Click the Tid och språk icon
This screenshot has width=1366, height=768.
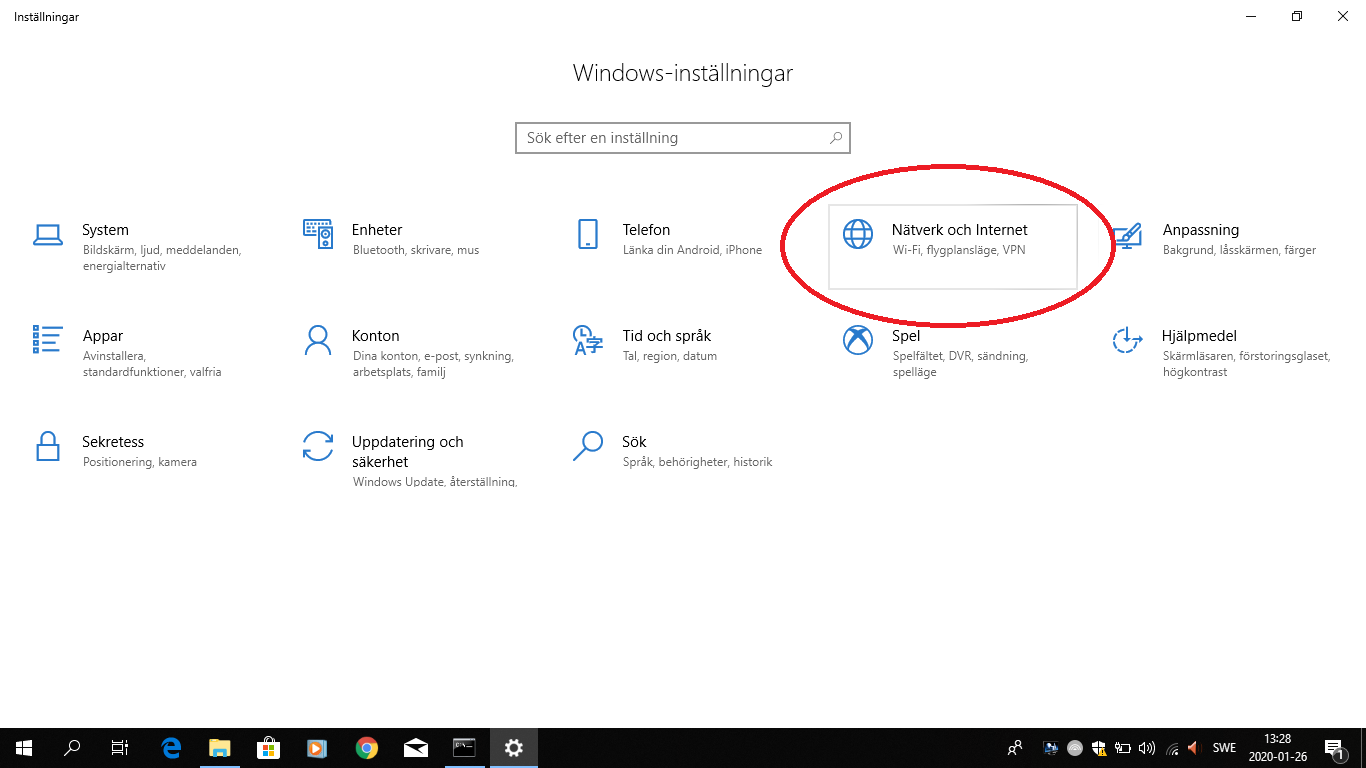point(588,340)
